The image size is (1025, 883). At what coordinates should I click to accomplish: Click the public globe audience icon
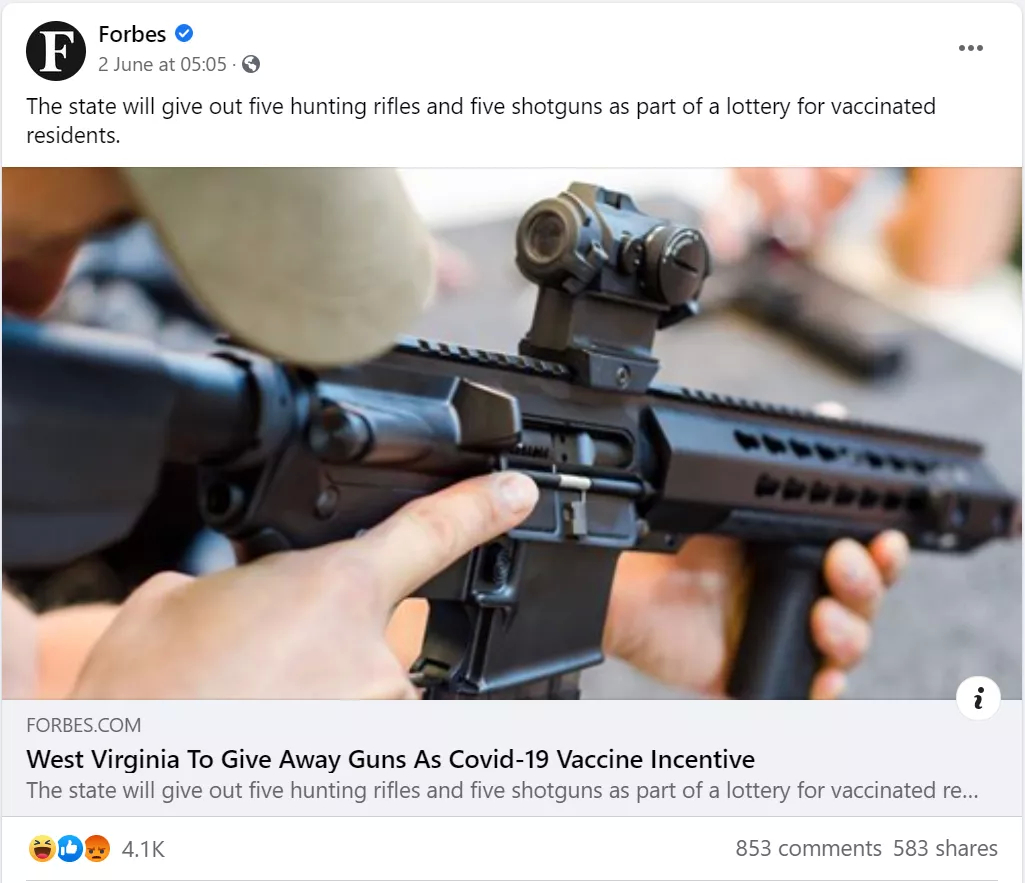[251, 64]
